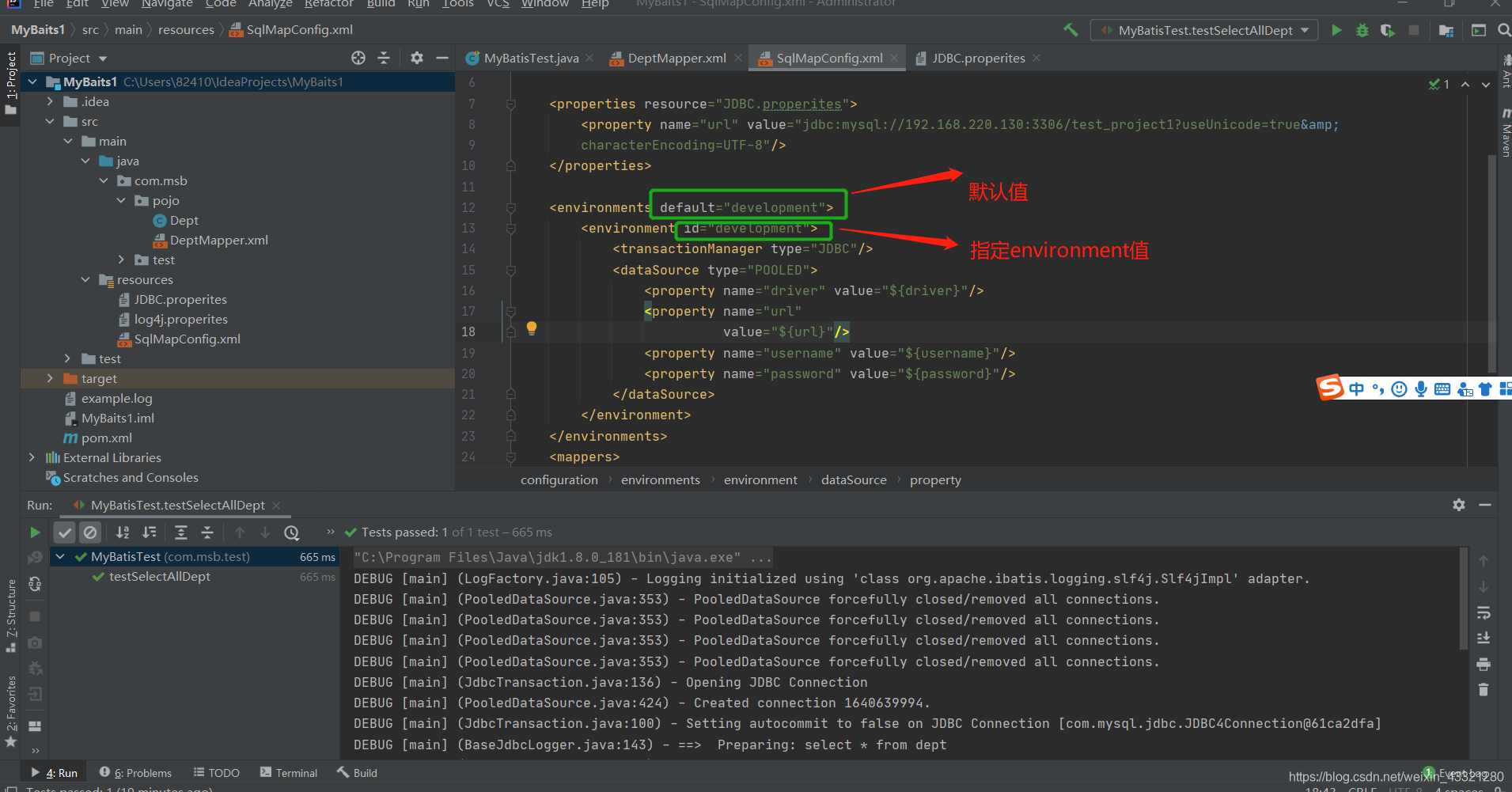Open the Terminal tool window tab
The height and width of the screenshot is (792, 1512).
289,772
